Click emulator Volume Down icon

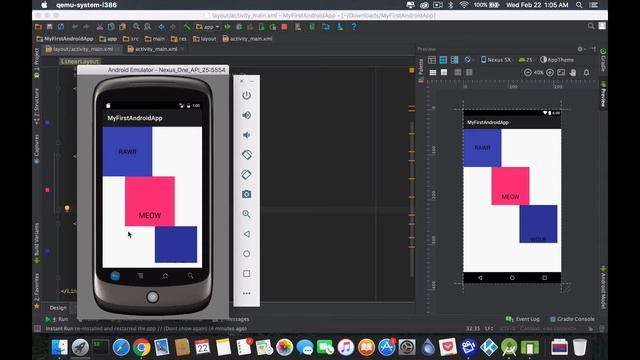(x=247, y=135)
